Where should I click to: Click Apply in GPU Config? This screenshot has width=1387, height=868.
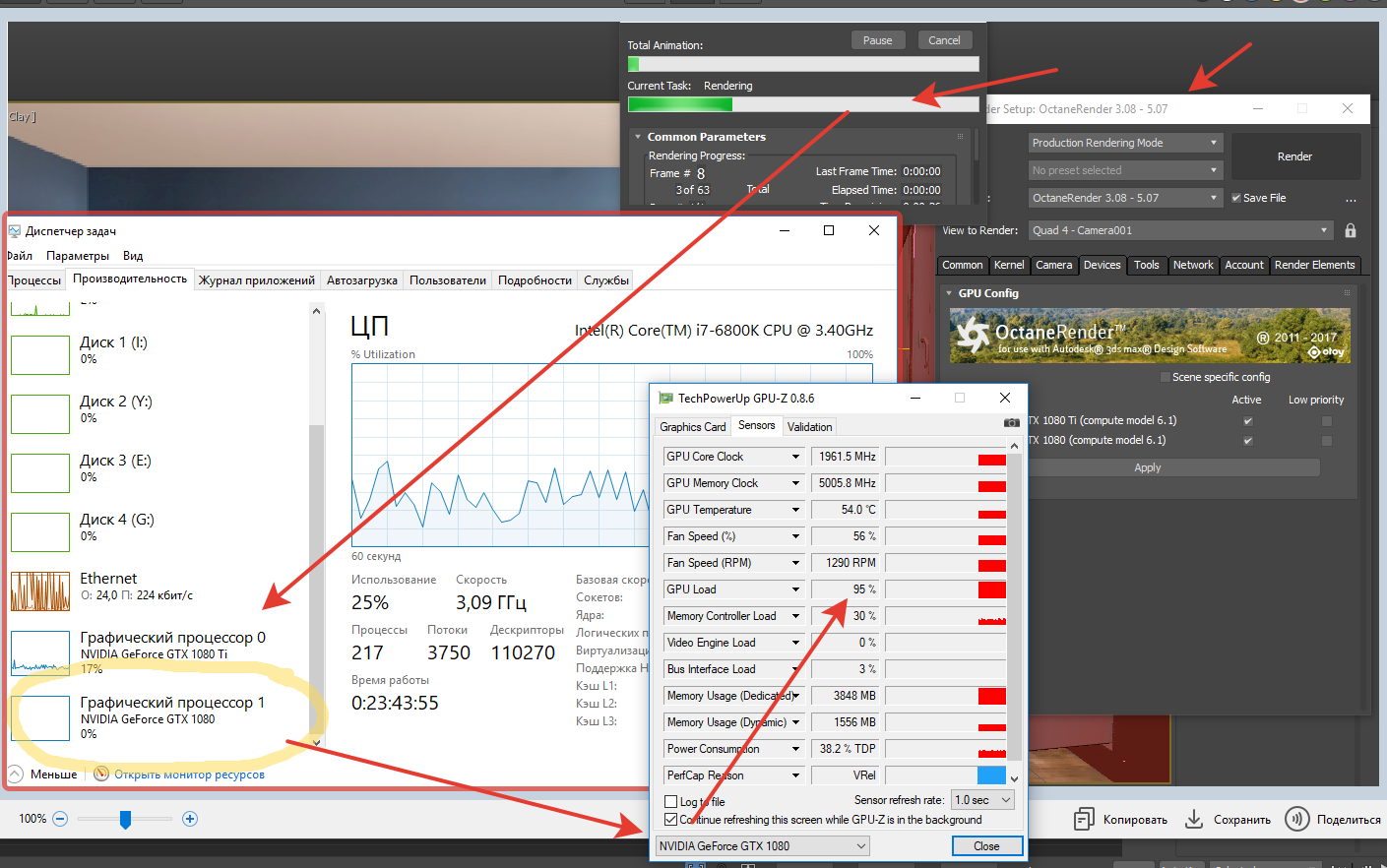tap(1148, 467)
